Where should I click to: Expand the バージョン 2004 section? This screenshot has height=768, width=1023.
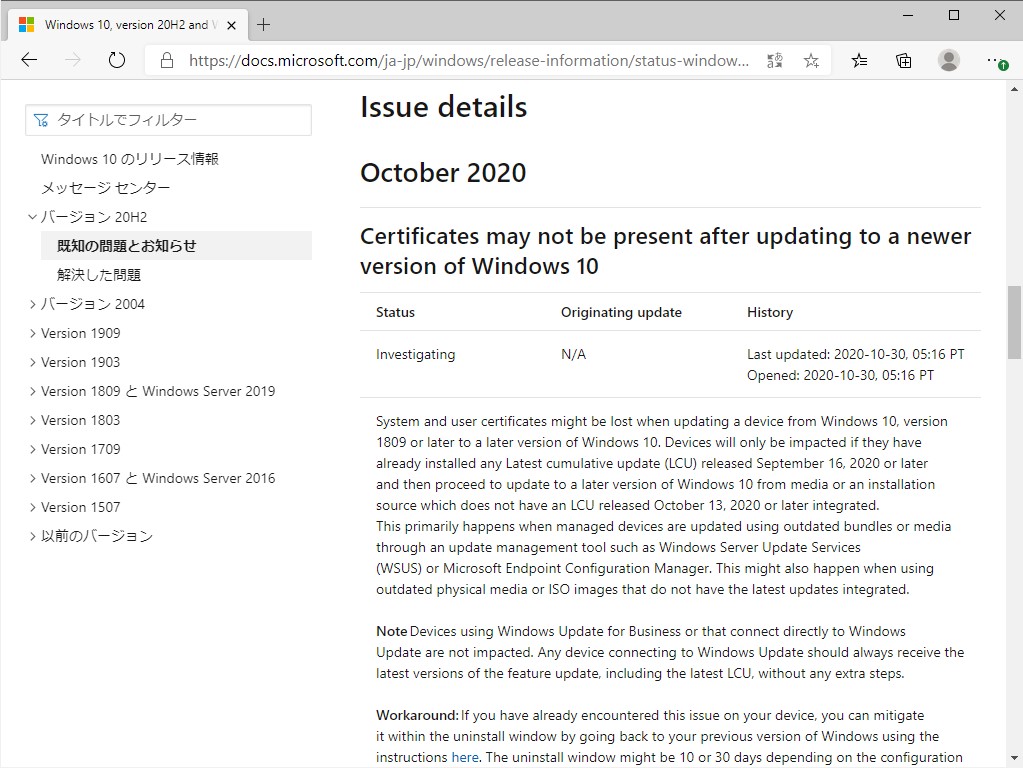tap(31, 303)
